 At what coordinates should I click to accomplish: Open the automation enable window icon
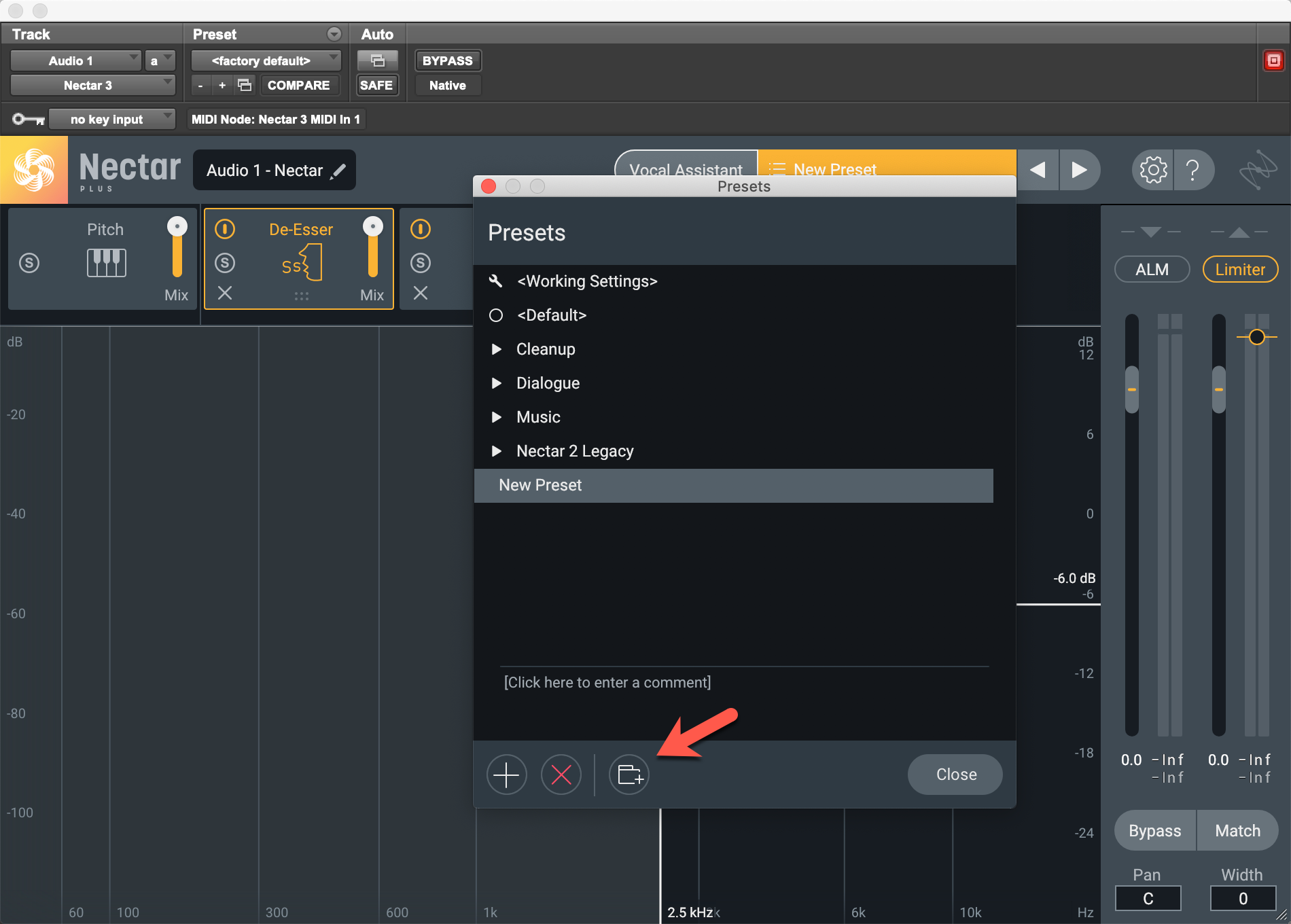point(377,60)
